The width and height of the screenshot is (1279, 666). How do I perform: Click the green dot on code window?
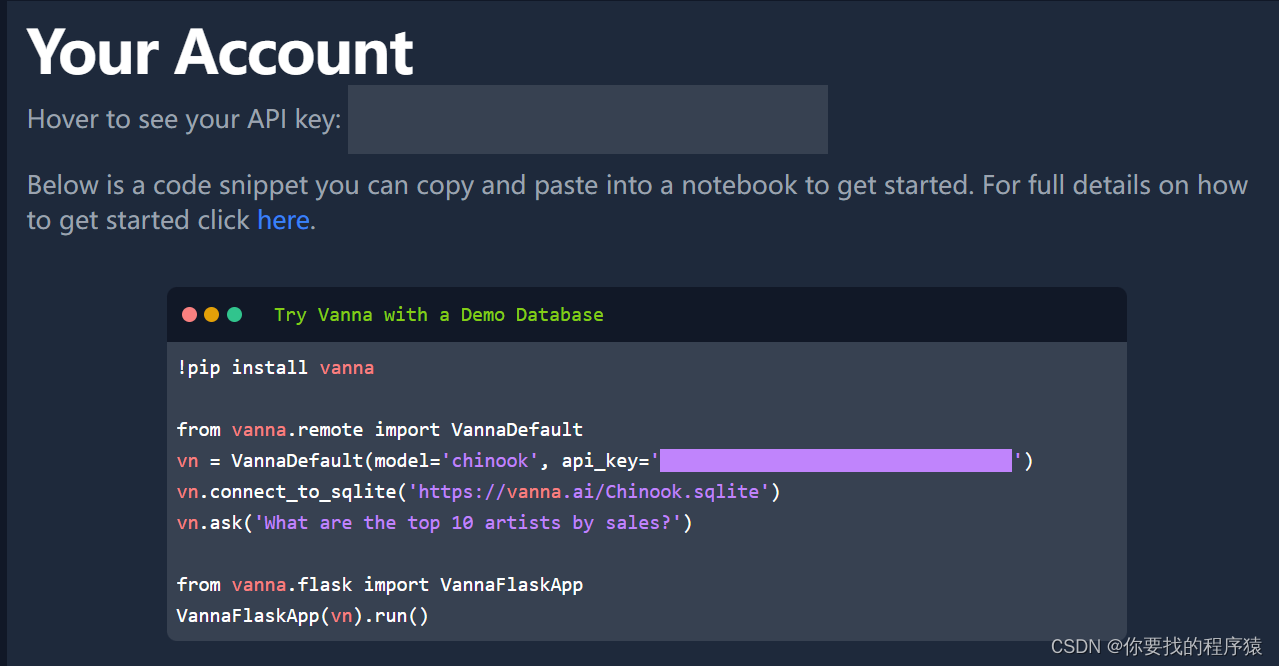[235, 314]
